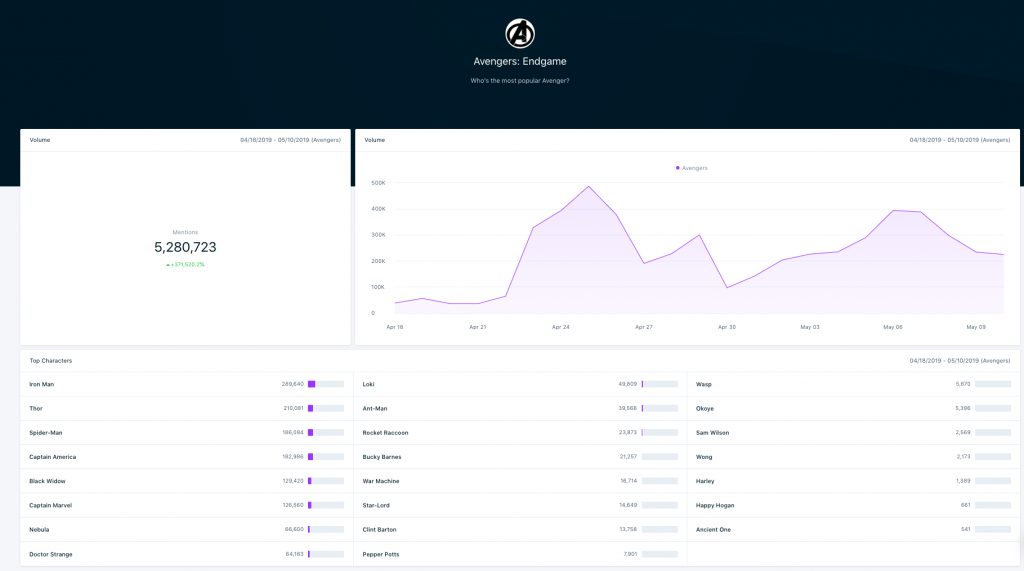Viewport: 1024px width, 571px height.
Task: Select the Harley label
Action: click(705, 481)
